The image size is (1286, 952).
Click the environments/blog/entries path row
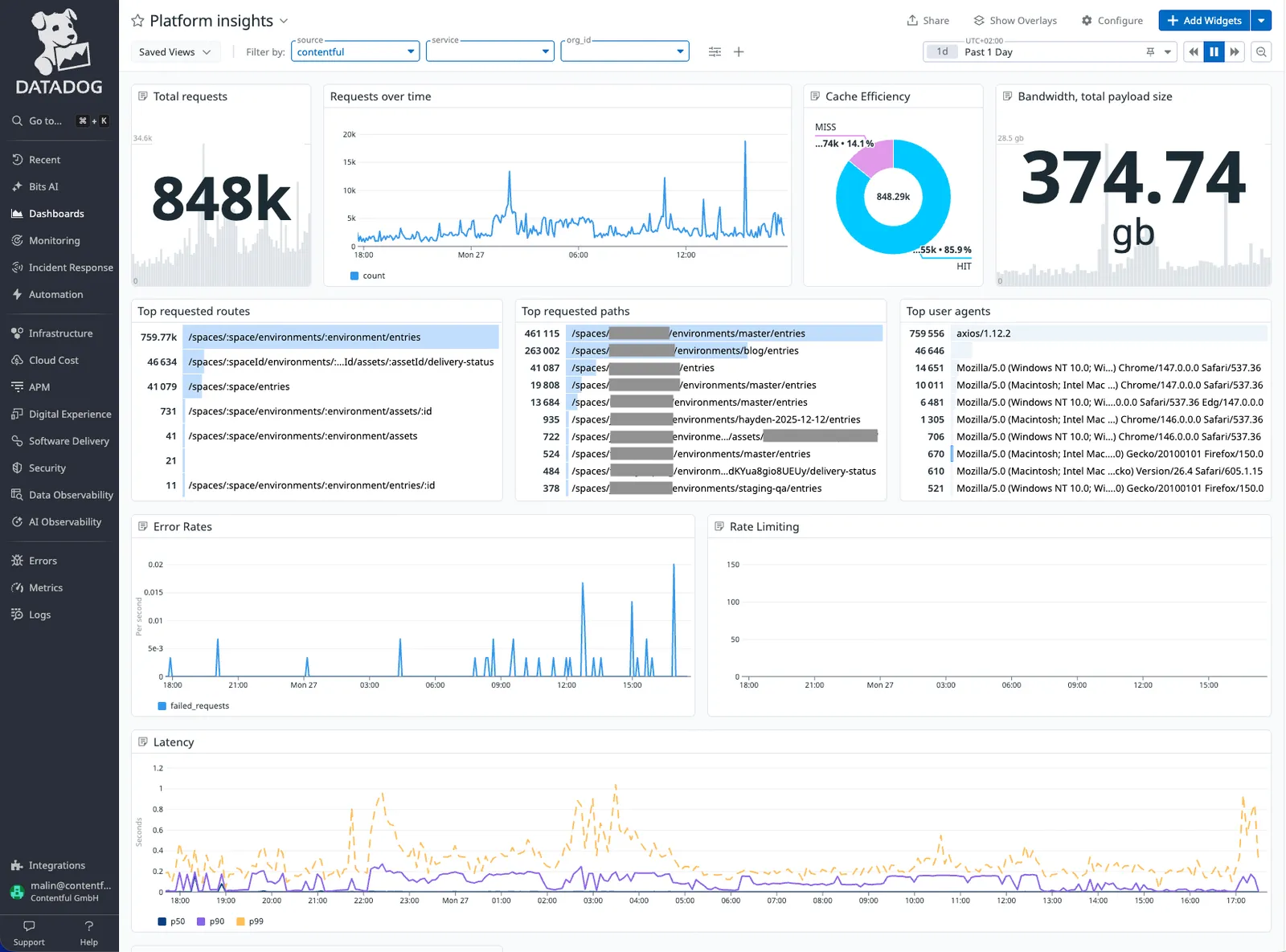pyautogui.click(x=701, y=350)
